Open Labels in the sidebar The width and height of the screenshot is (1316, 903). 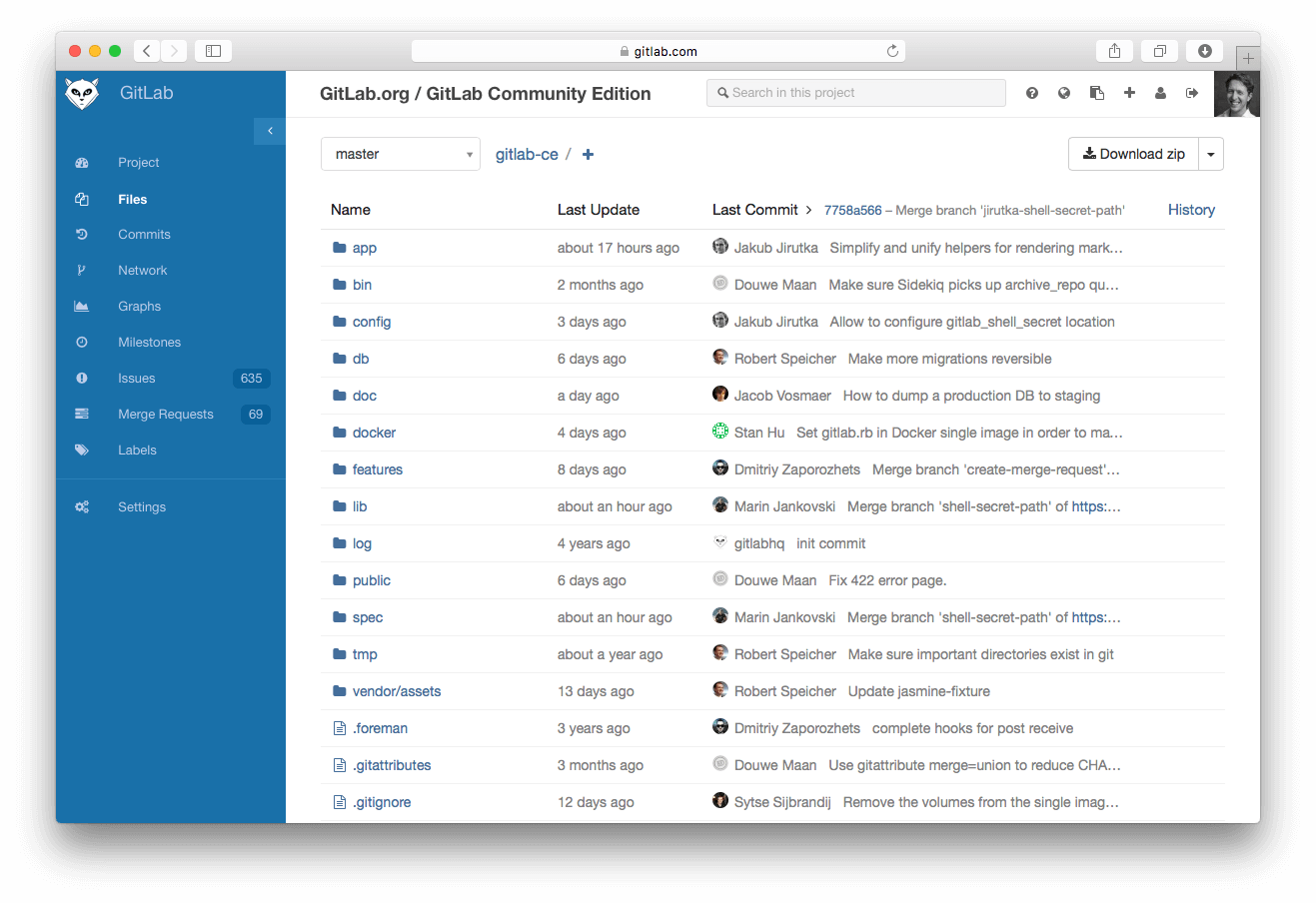point(137,450)
